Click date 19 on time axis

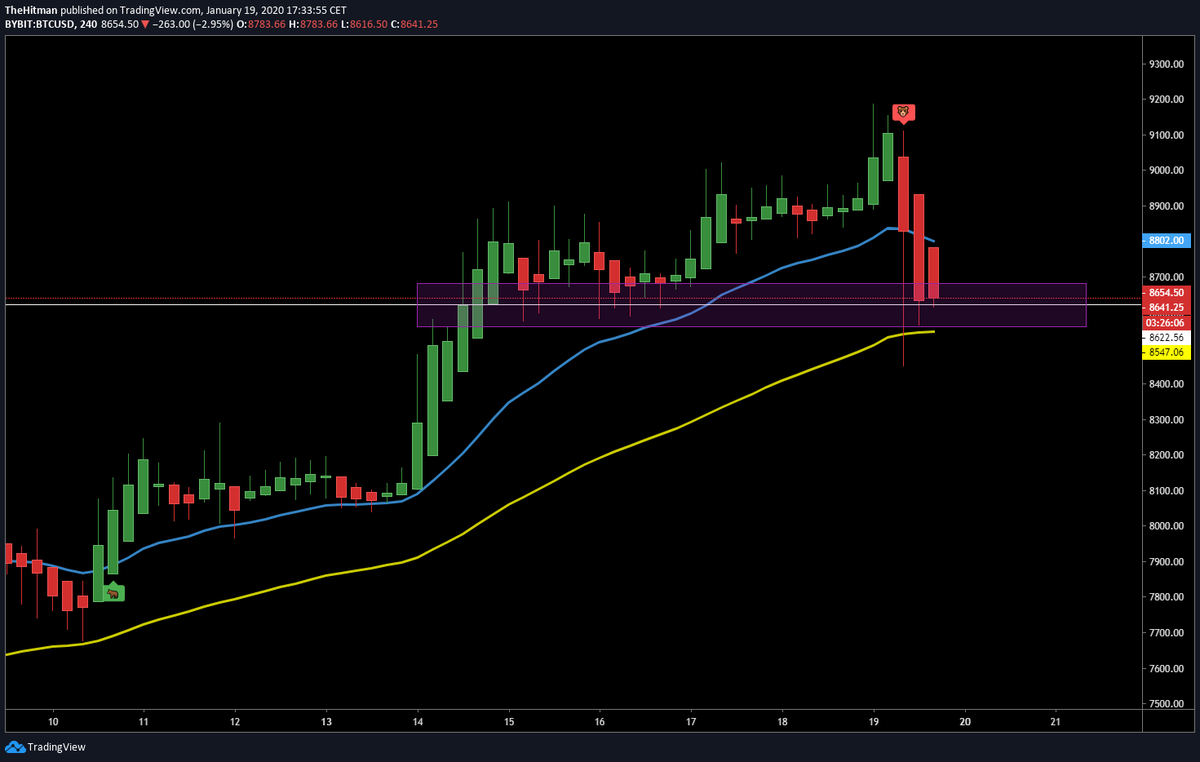[873, 721]
